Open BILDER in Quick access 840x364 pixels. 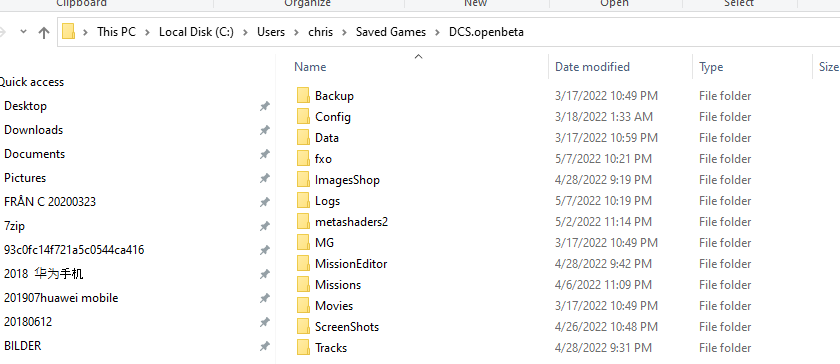coord(22,346)
